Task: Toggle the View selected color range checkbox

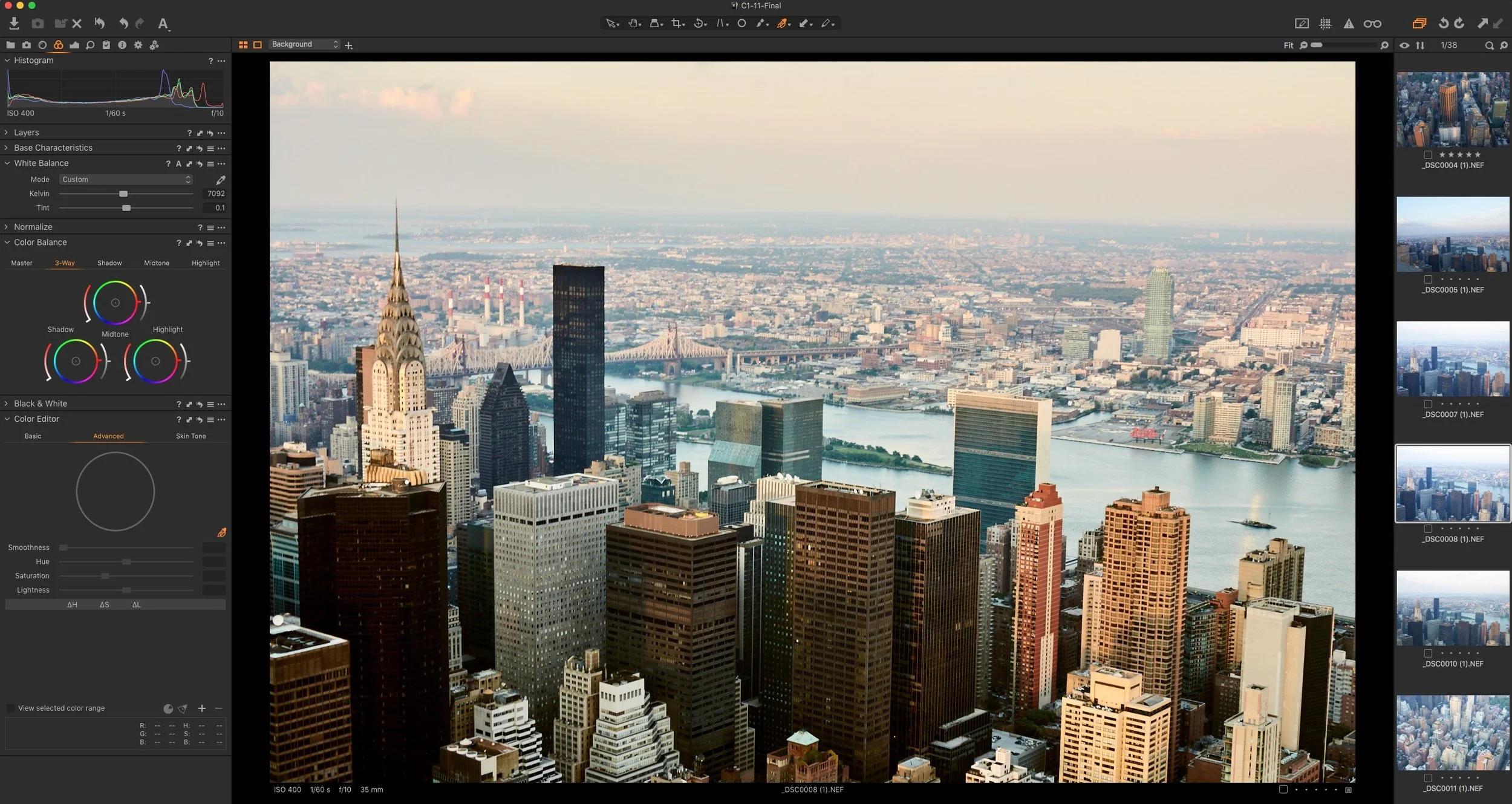Action: click(x=10, y=708)
